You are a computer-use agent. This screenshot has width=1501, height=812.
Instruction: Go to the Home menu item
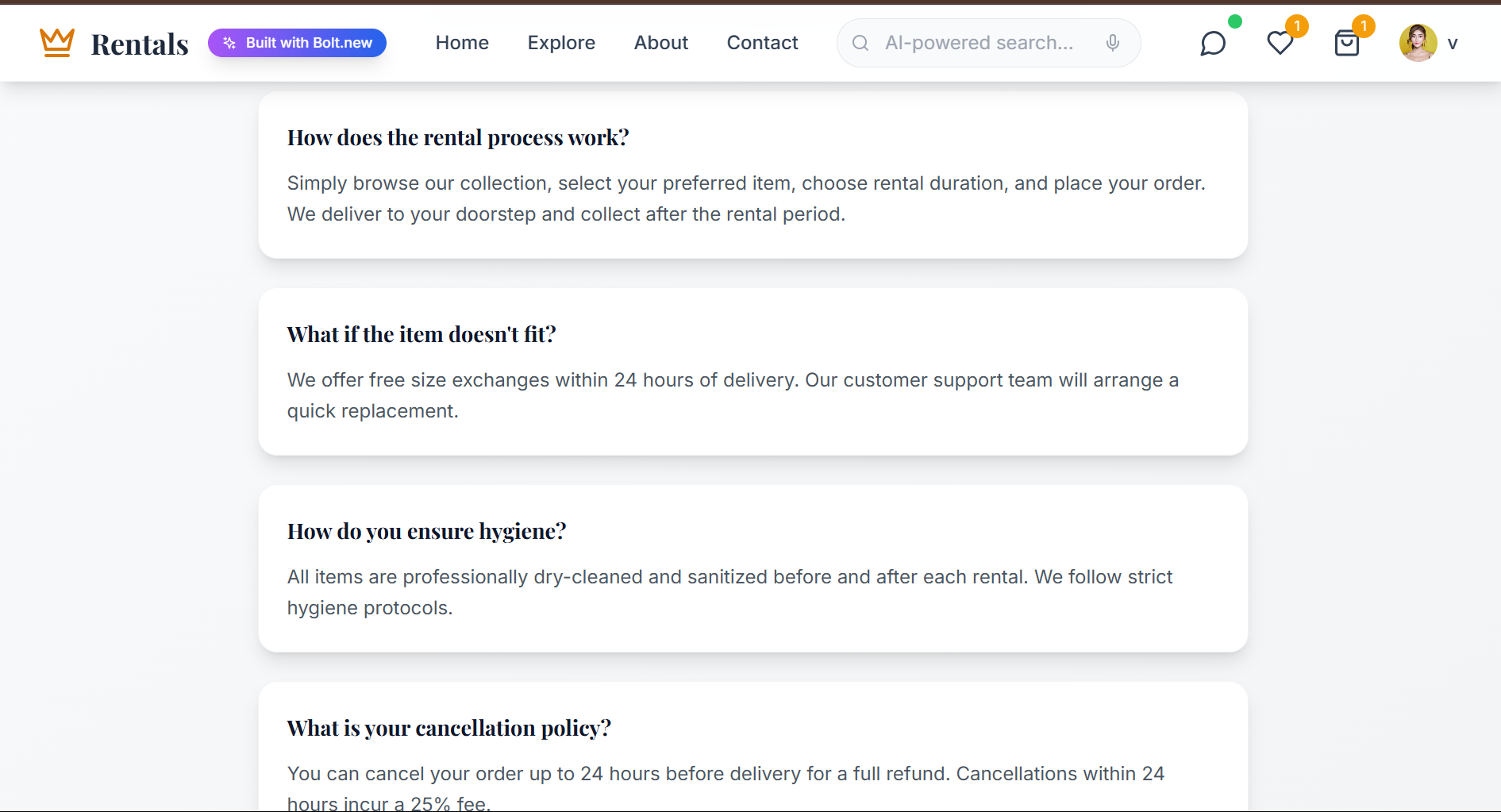[x=462, y=43]
